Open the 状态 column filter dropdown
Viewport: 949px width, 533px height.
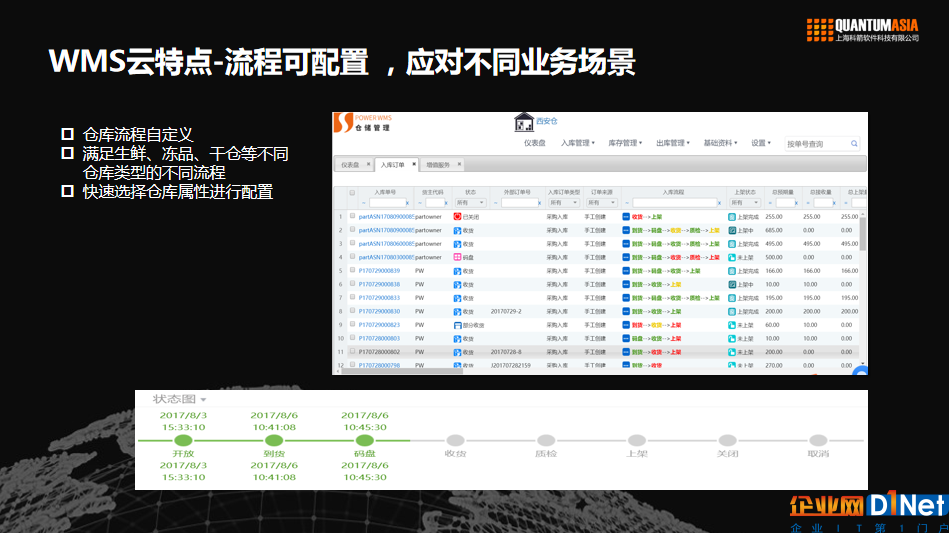click(470, 203)
